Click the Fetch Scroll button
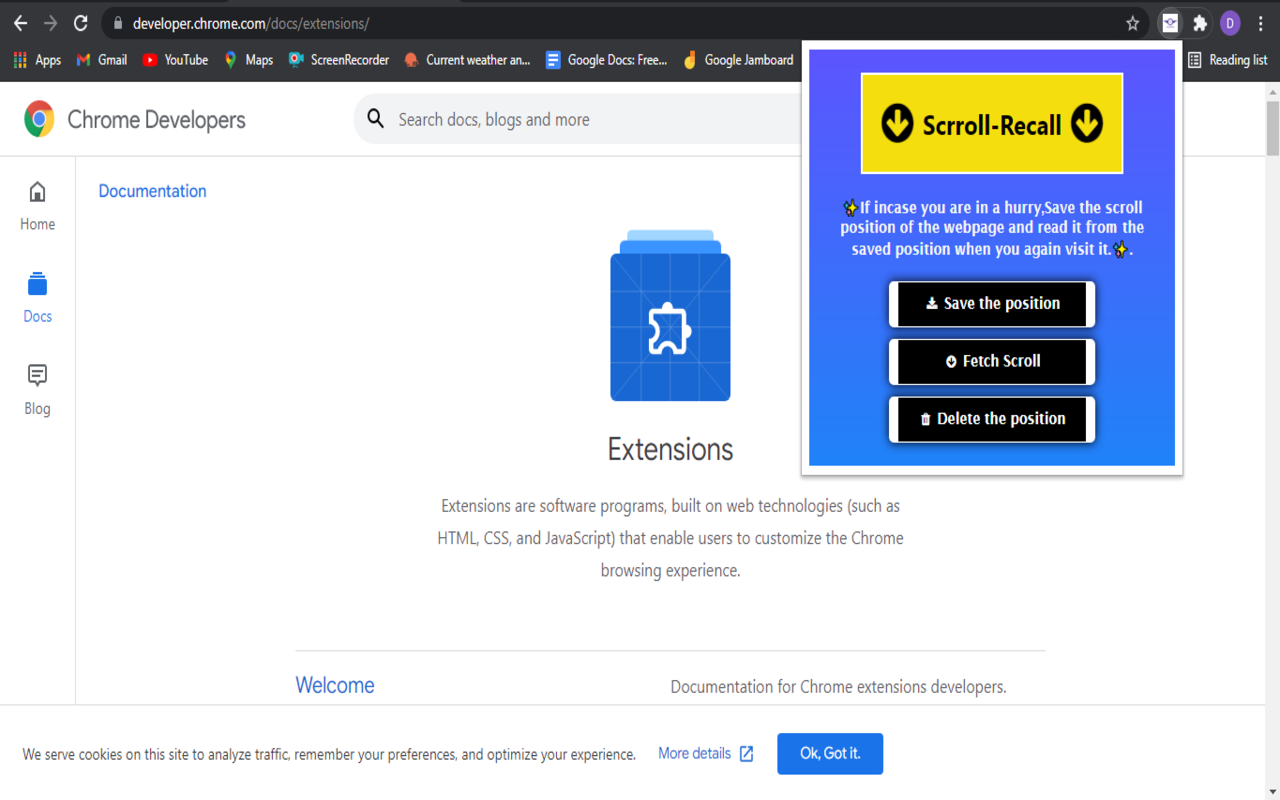Screen dimensions: 1280x800 point(992,361)
